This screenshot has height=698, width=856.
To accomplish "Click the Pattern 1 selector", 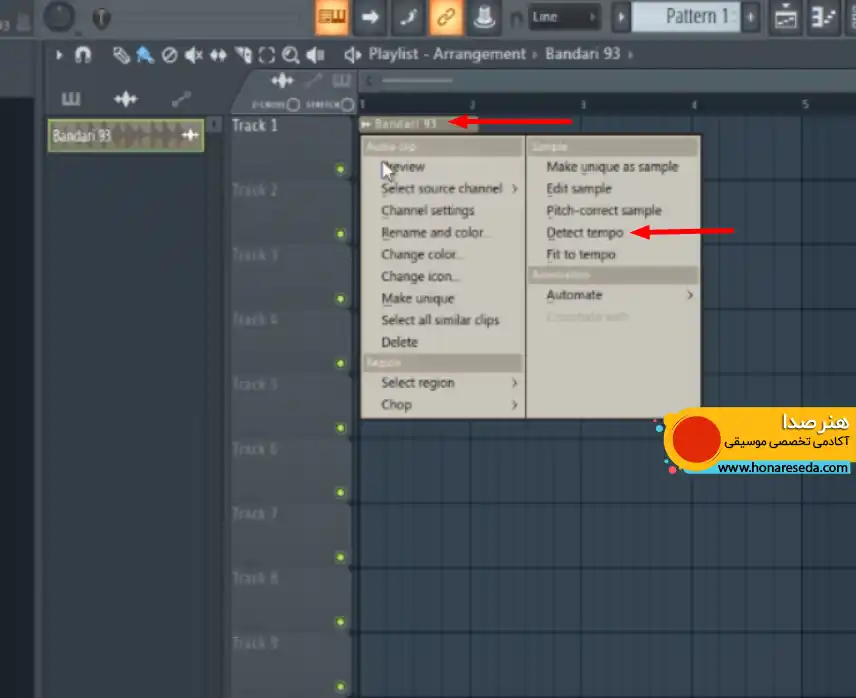I will pyautogui.click(x=686, y=17).
